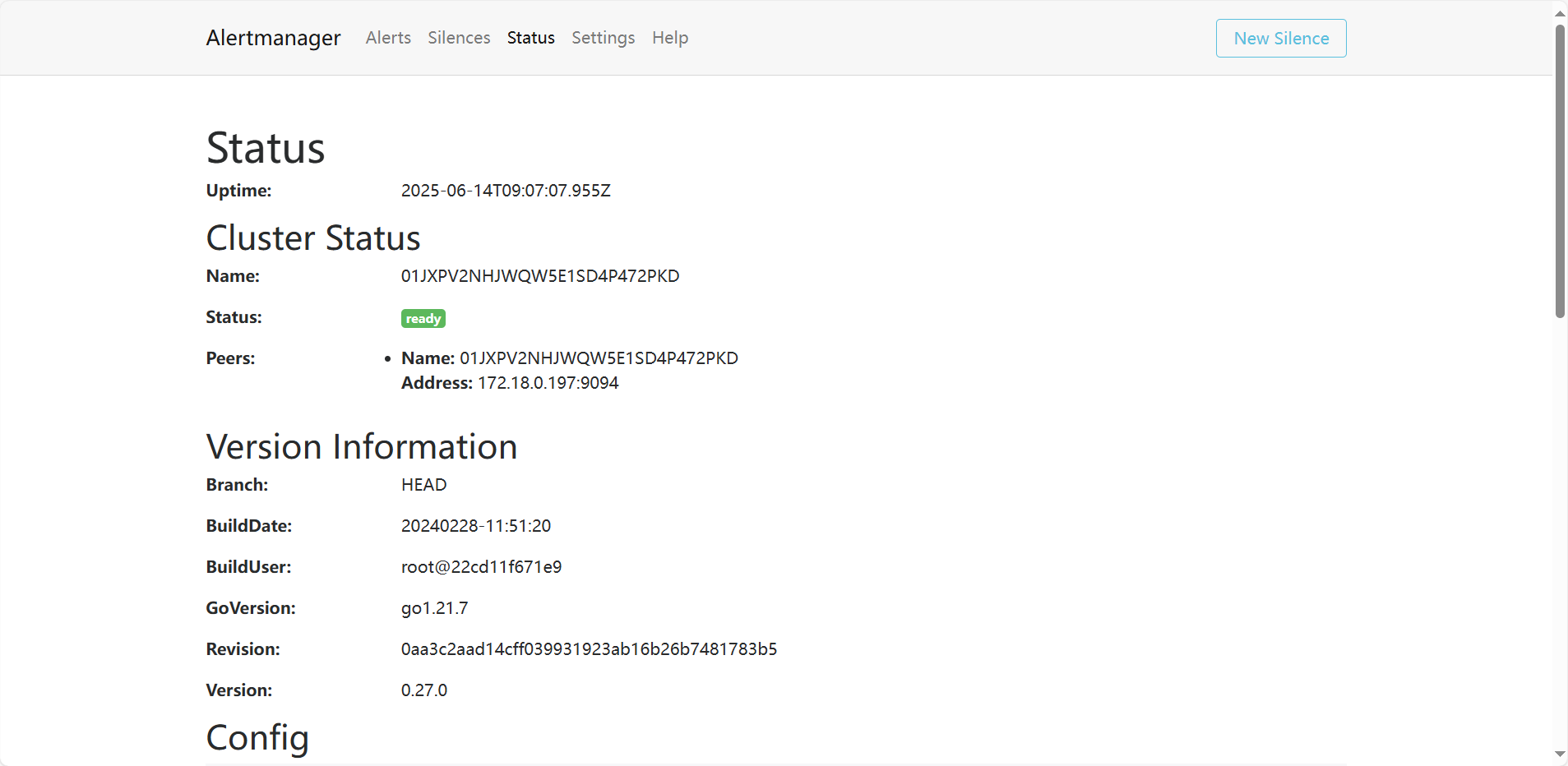Screen dimensions: 1568x766
Task: Click the Config section heading
Action: [x=257, y=738]
